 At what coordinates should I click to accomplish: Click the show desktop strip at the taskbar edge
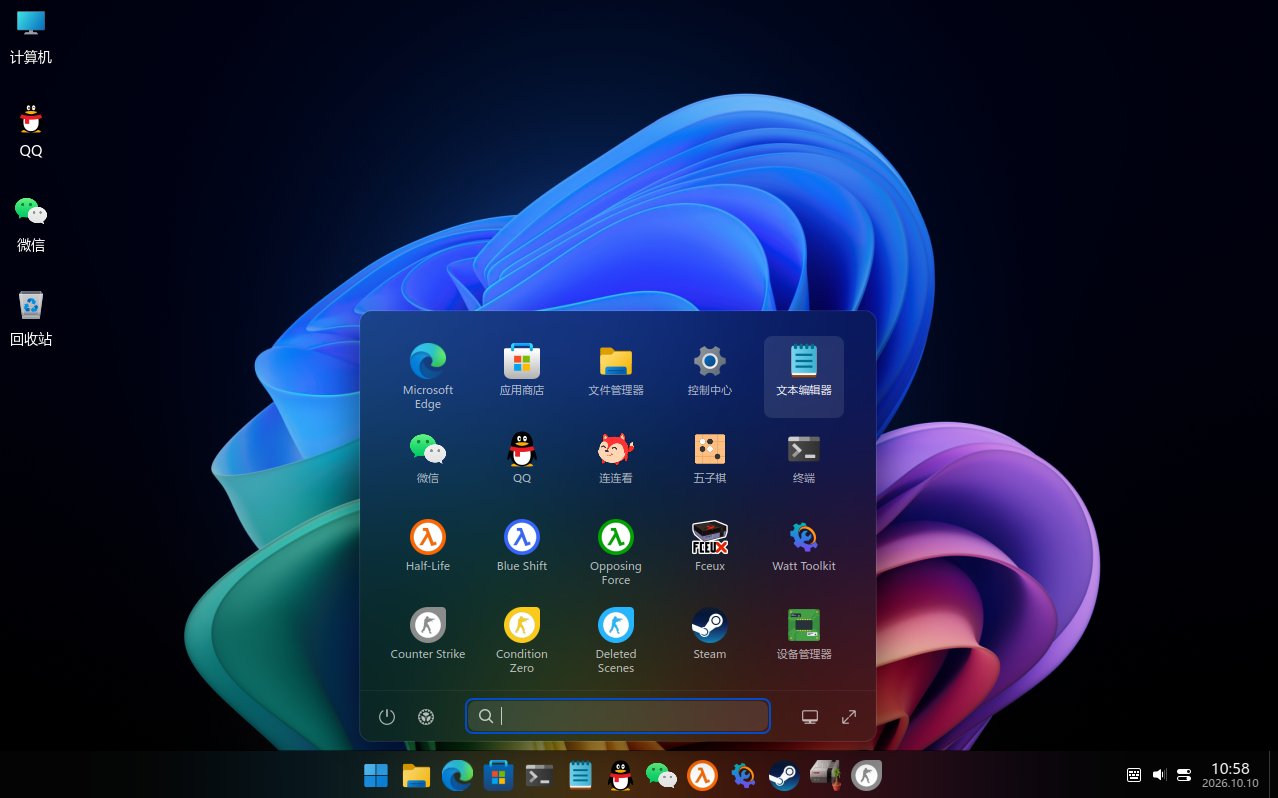point(1273,775)
